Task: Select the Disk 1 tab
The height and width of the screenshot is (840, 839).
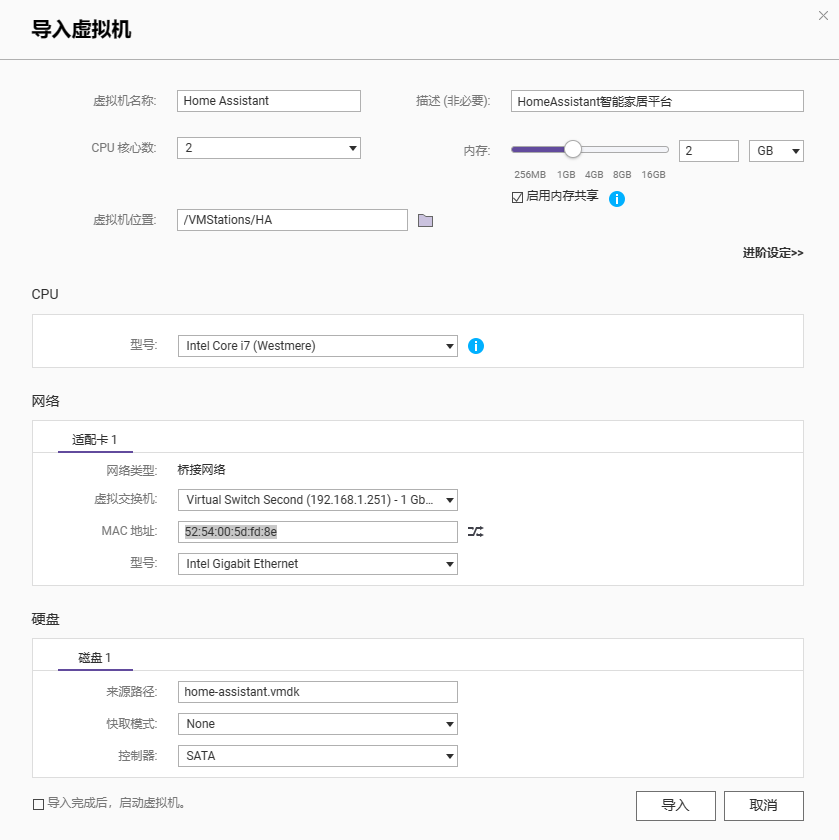Action: pos(95,658)
